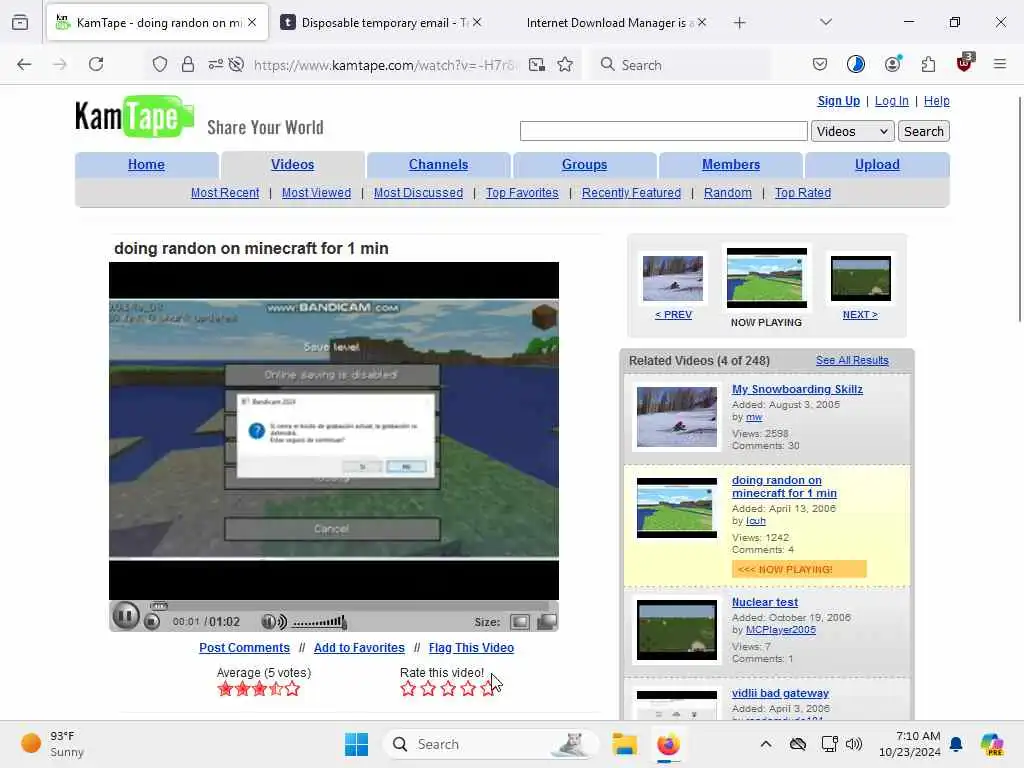Click the site security padlock icon
The width and height of the screenshot is (1024, 768).
[188, 64]
